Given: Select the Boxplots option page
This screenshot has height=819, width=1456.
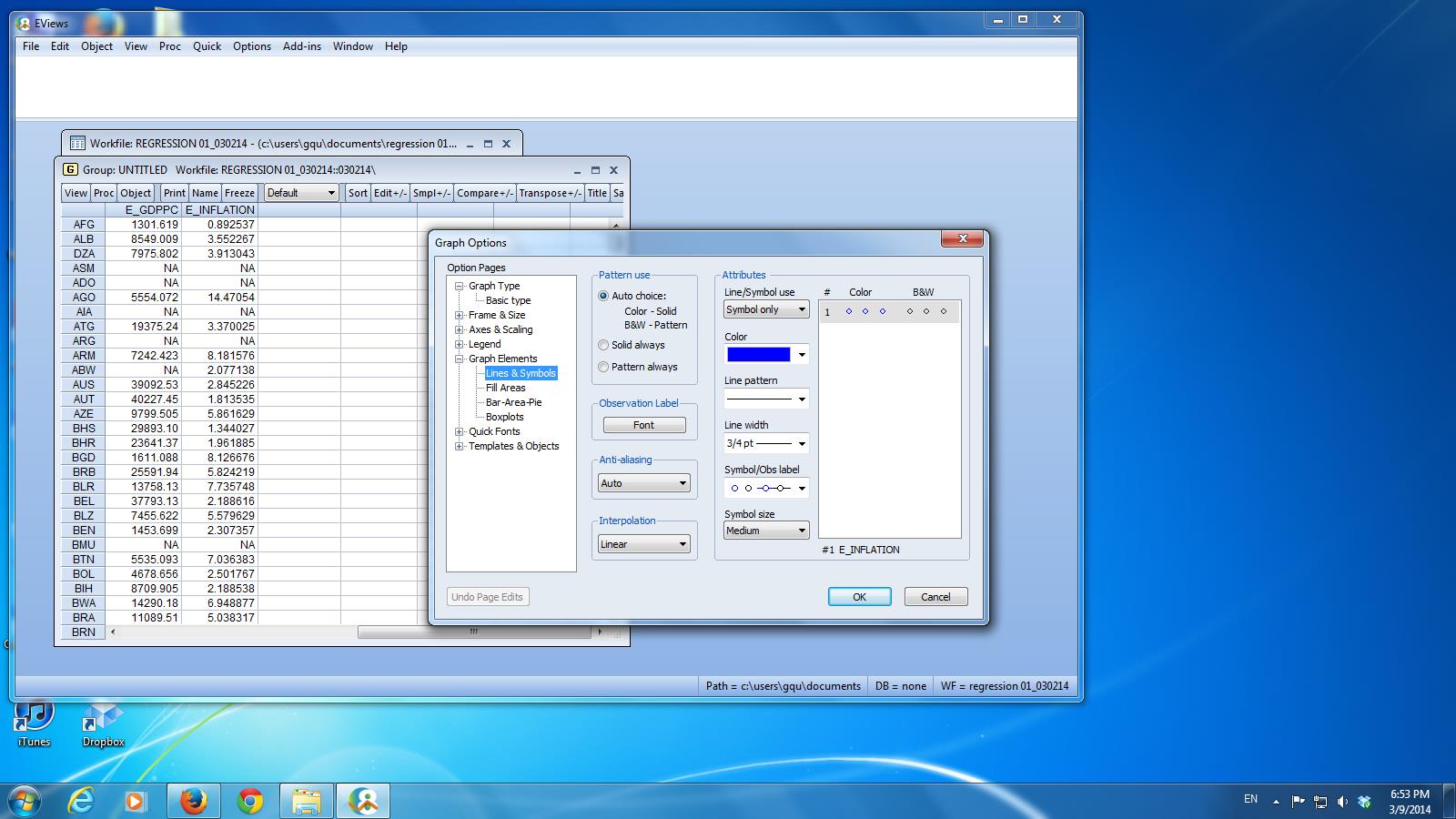Looking at the screenshot, I should pos(505,417).
